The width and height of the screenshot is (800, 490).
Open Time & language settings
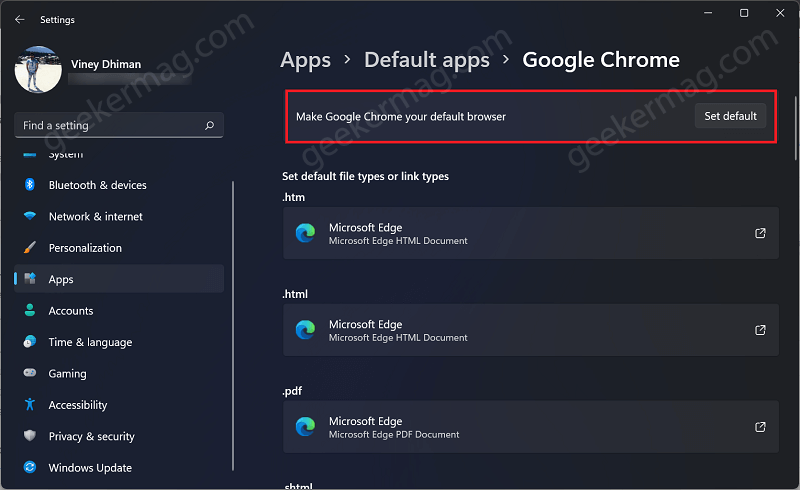[119, 342]
